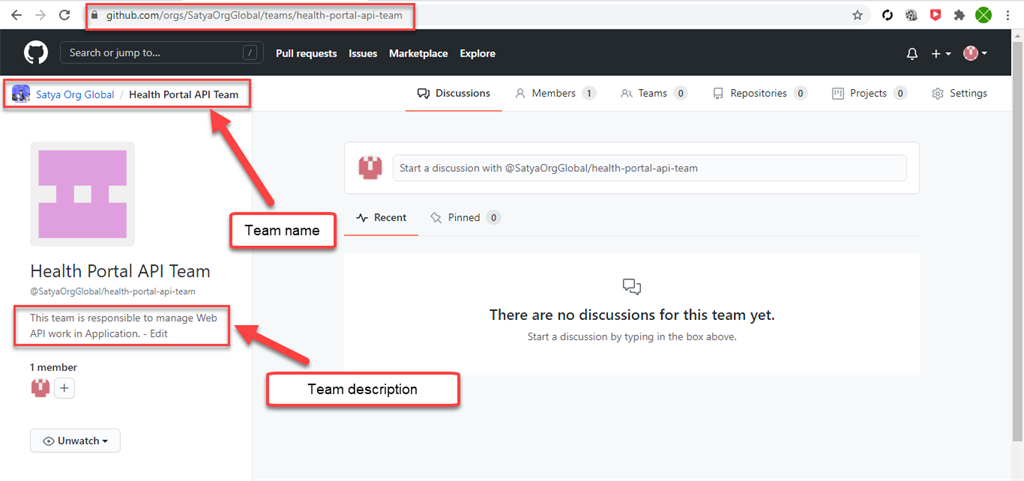1024x481 pixels.
Task: Click the 1 member label
Action: click(x=54, y=367)
